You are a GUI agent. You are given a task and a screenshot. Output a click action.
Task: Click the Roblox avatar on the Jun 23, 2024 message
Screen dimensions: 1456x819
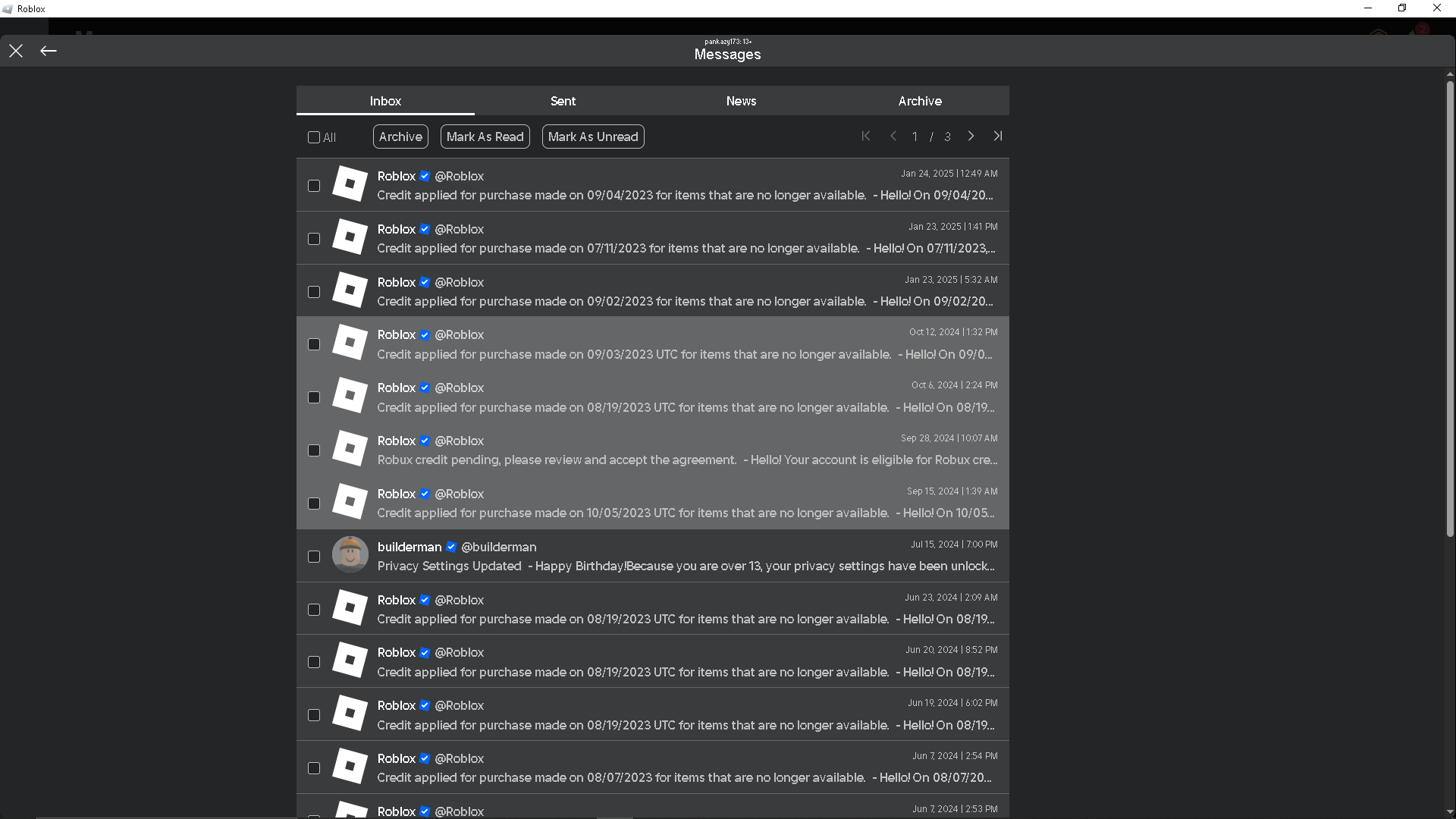350,608
